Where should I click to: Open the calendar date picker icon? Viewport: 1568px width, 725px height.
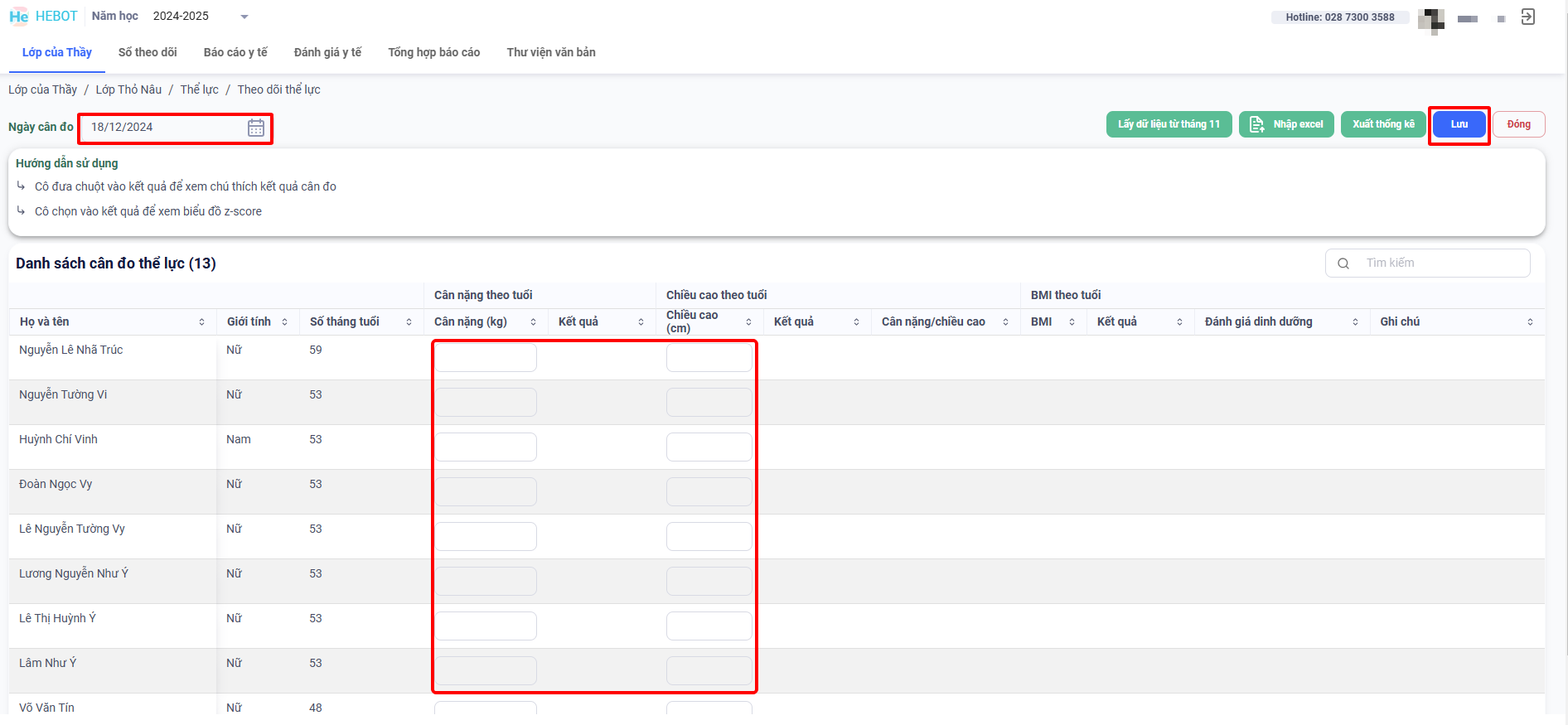point(256,128)
